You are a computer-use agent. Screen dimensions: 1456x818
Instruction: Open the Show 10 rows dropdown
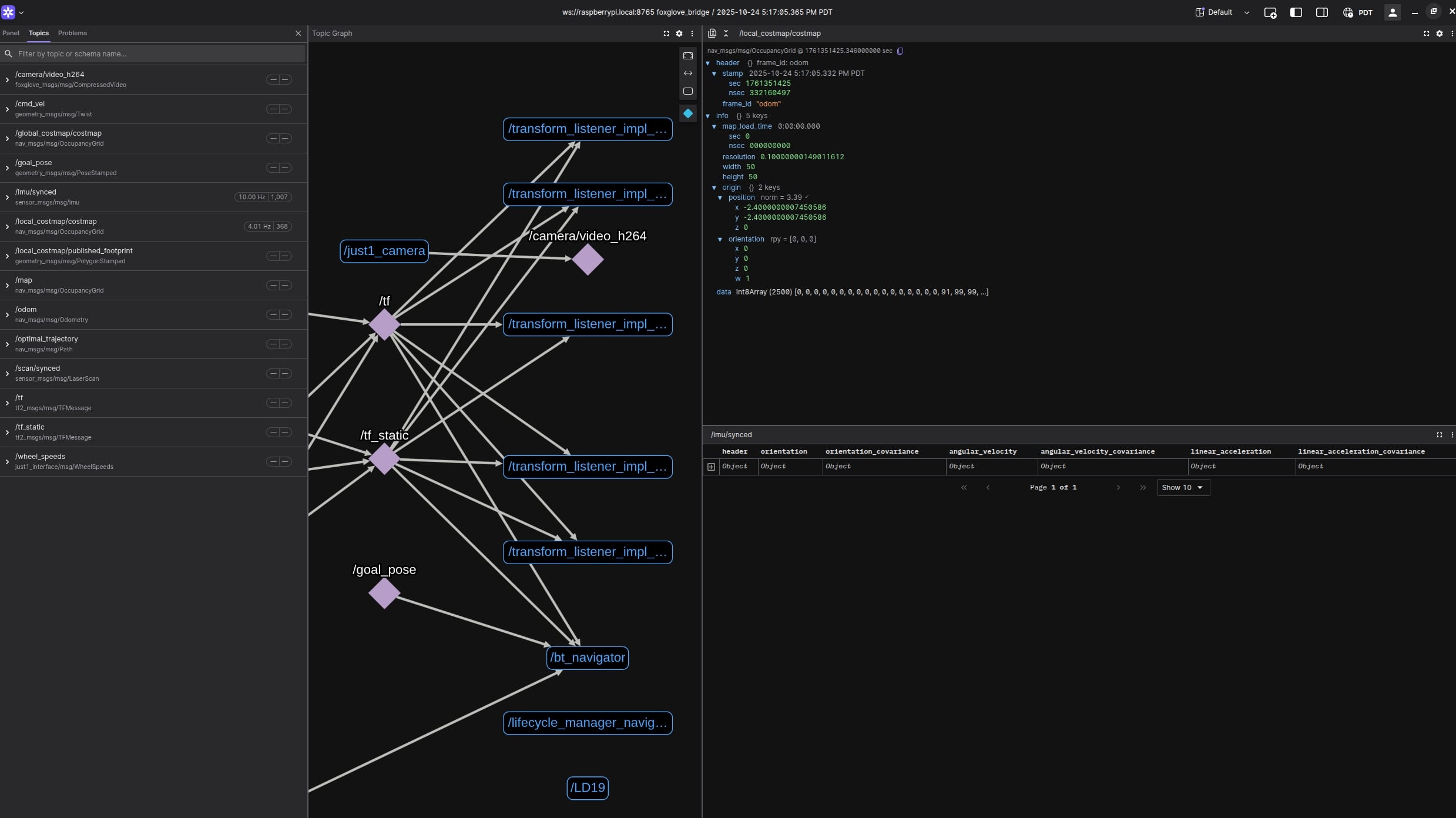point(1183,488)
